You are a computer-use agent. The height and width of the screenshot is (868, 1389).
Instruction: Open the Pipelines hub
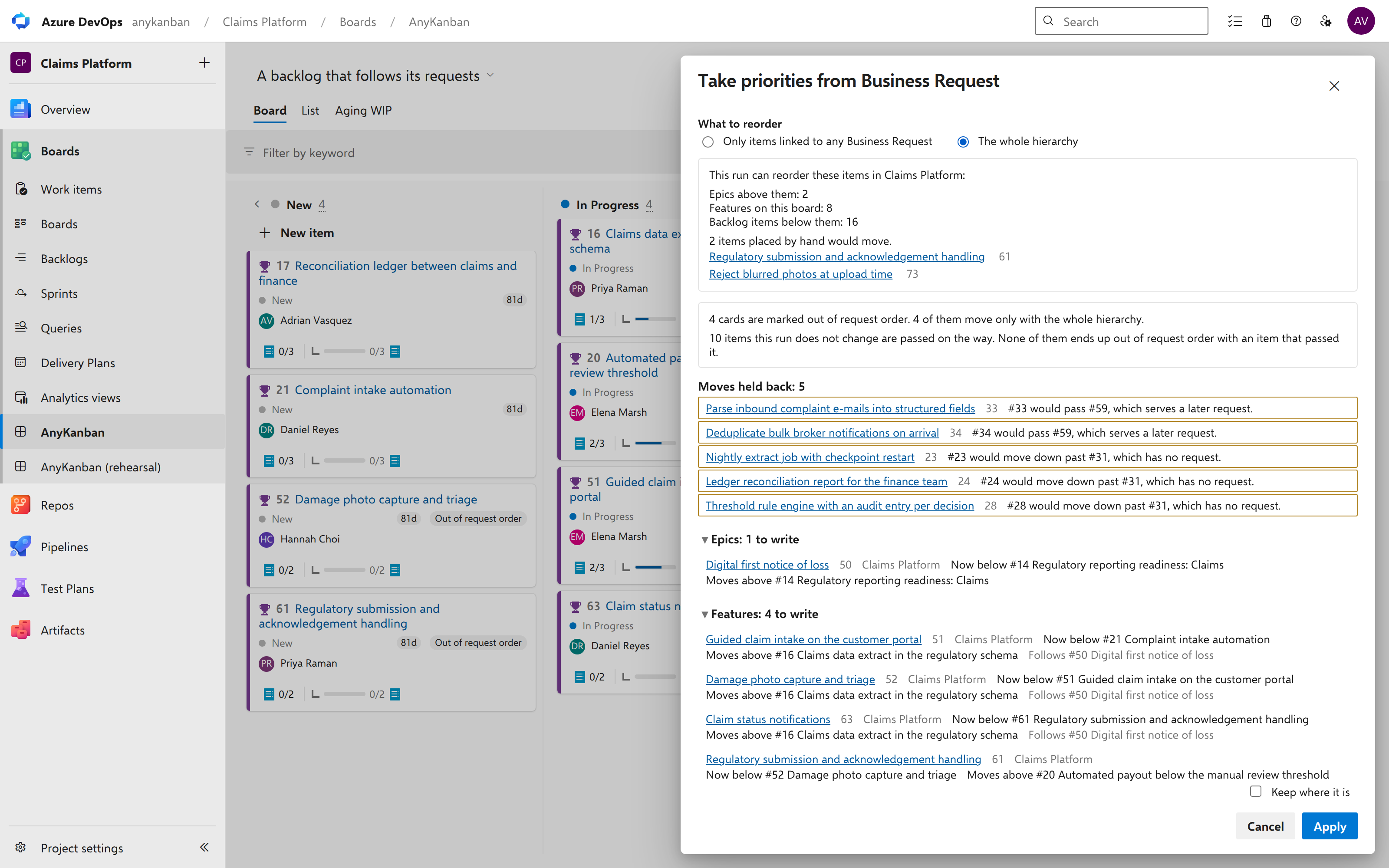pyautogui.click(x=64, y=546)
